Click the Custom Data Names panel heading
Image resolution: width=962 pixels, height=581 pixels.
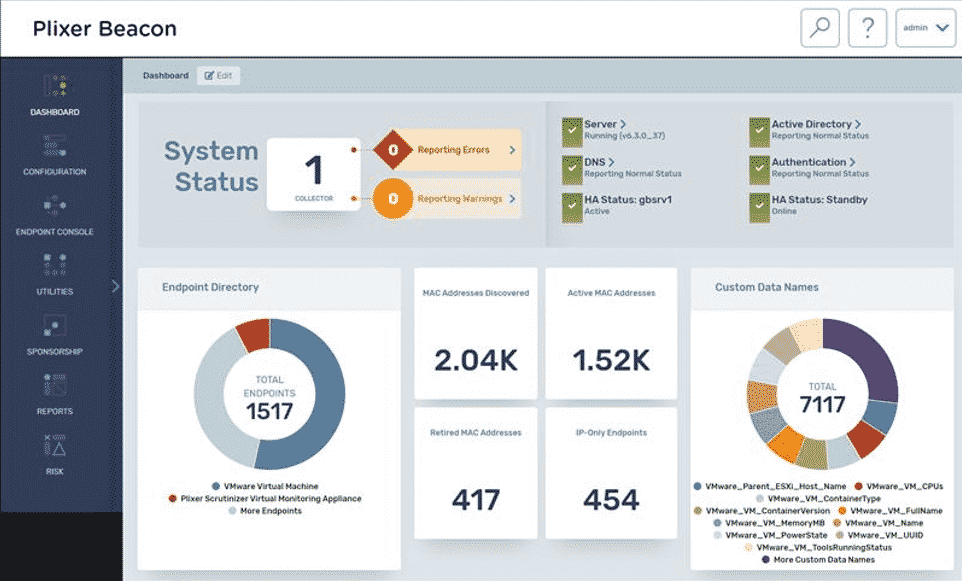tap(766, 287)
